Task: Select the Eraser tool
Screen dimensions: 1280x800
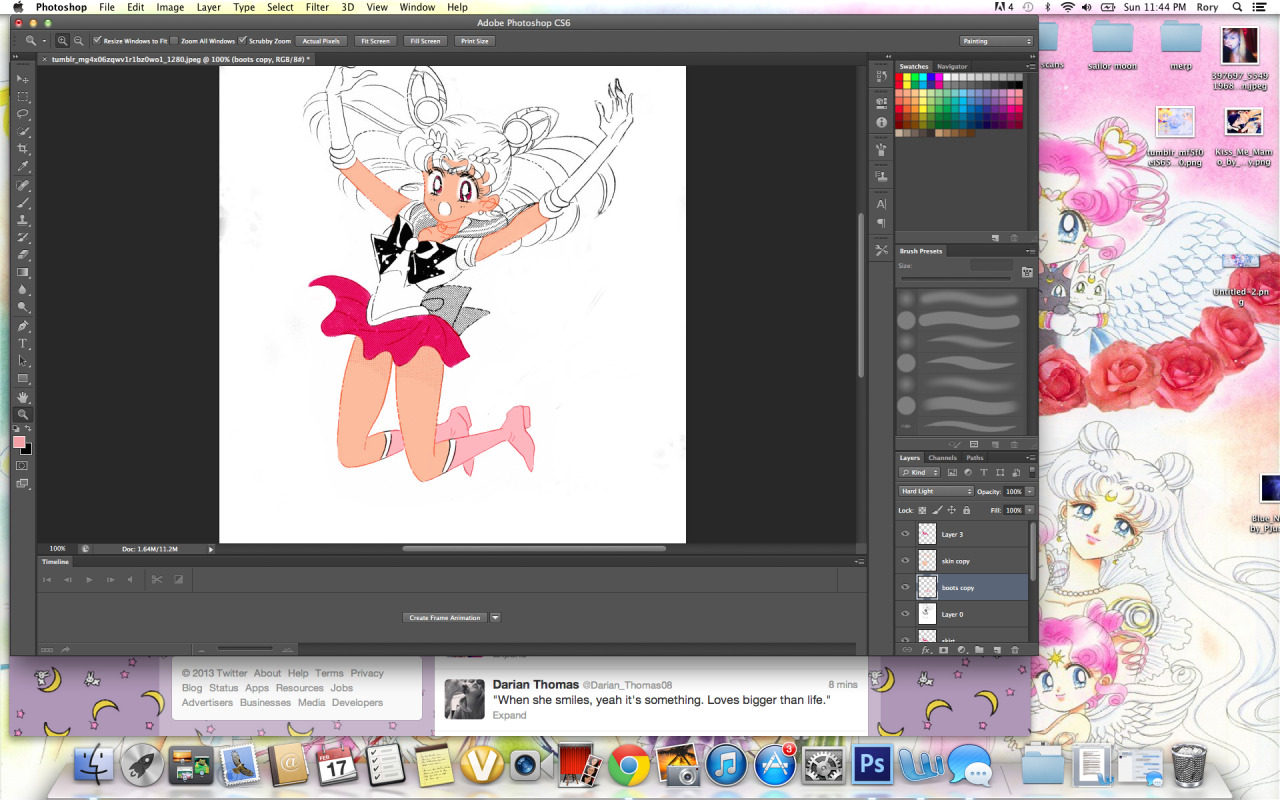Action: (23, 255)
